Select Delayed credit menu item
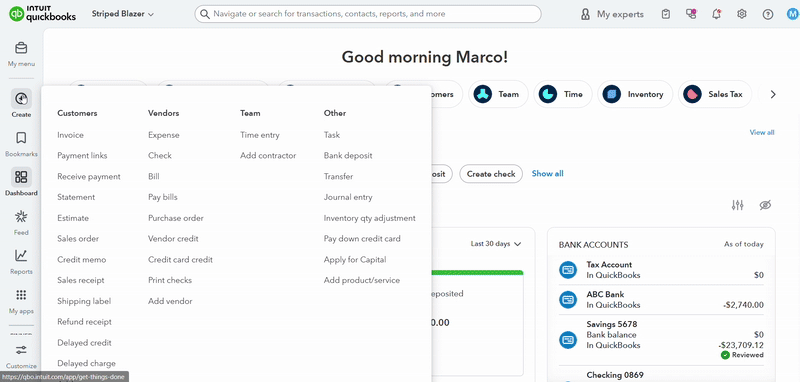Screen dimensions: 800x382 pos(84,343)
